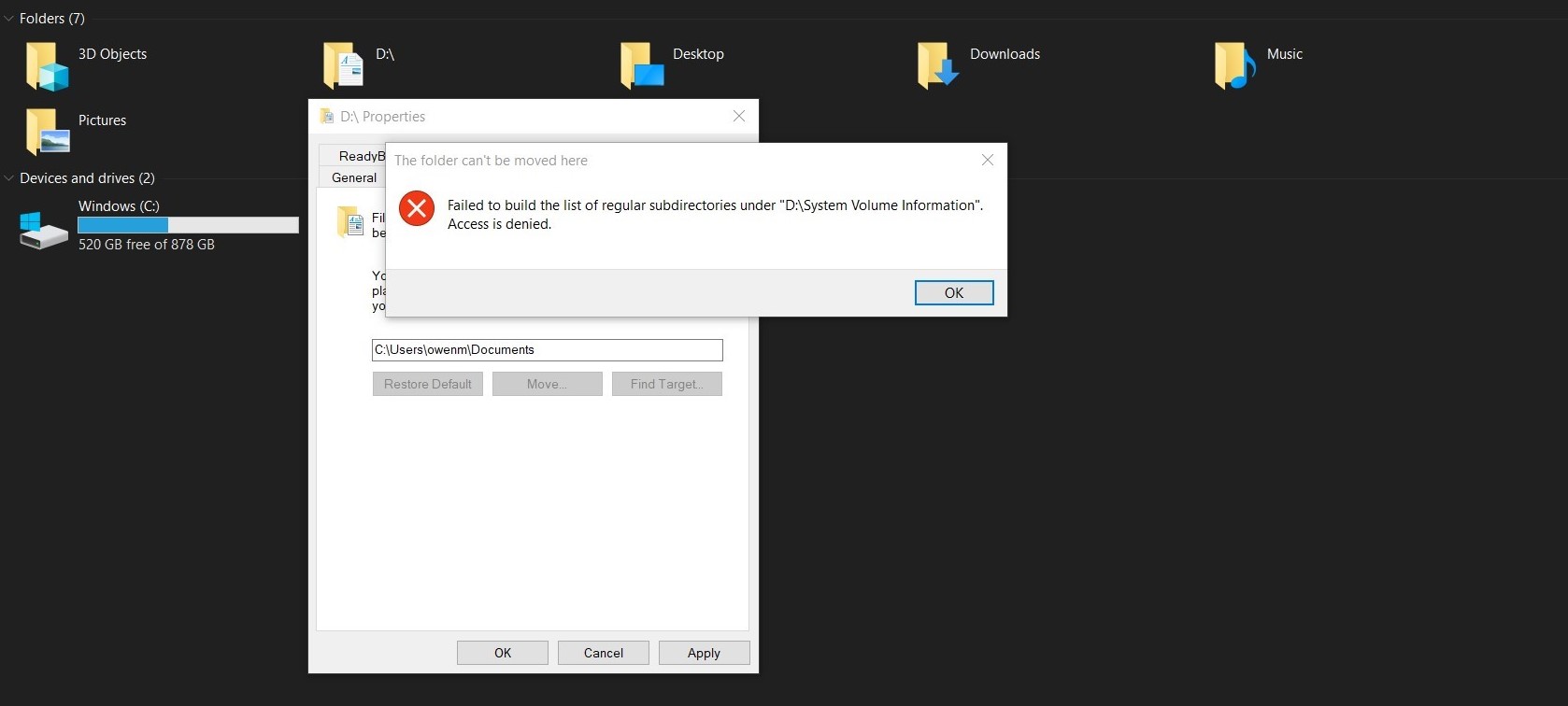Click the 'Access is denied.' message text
Image resolution: width=1568 pixels, height=706 pixels.
click(x=499, y=224)
